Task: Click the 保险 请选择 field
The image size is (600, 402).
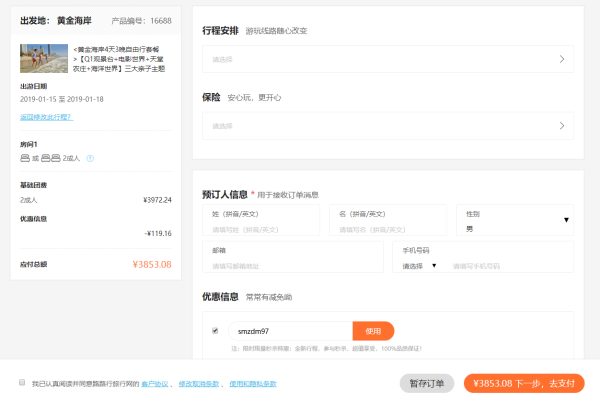Action: pos(388,126)
